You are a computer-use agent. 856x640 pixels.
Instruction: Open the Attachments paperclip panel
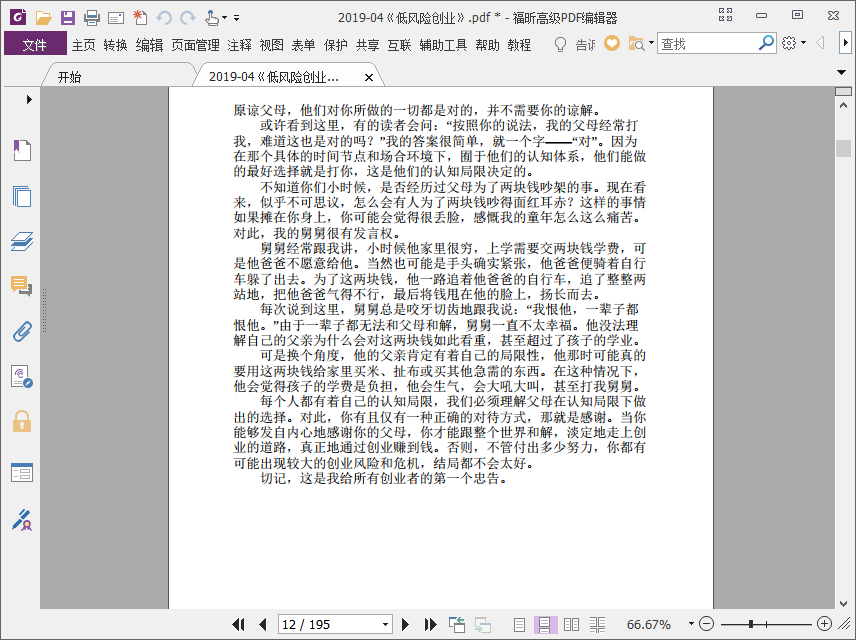tap(22, 331)
